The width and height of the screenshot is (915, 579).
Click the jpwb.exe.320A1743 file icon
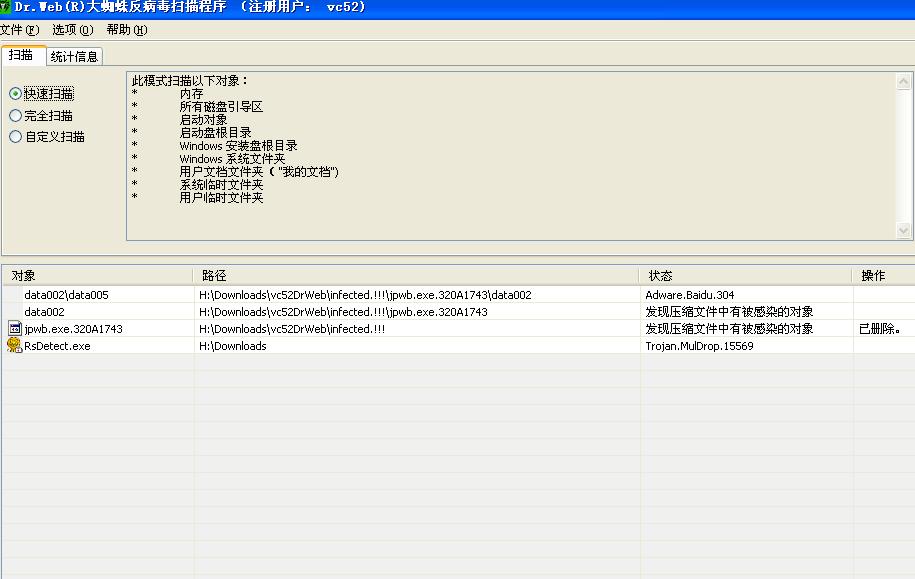click(15, 329)
